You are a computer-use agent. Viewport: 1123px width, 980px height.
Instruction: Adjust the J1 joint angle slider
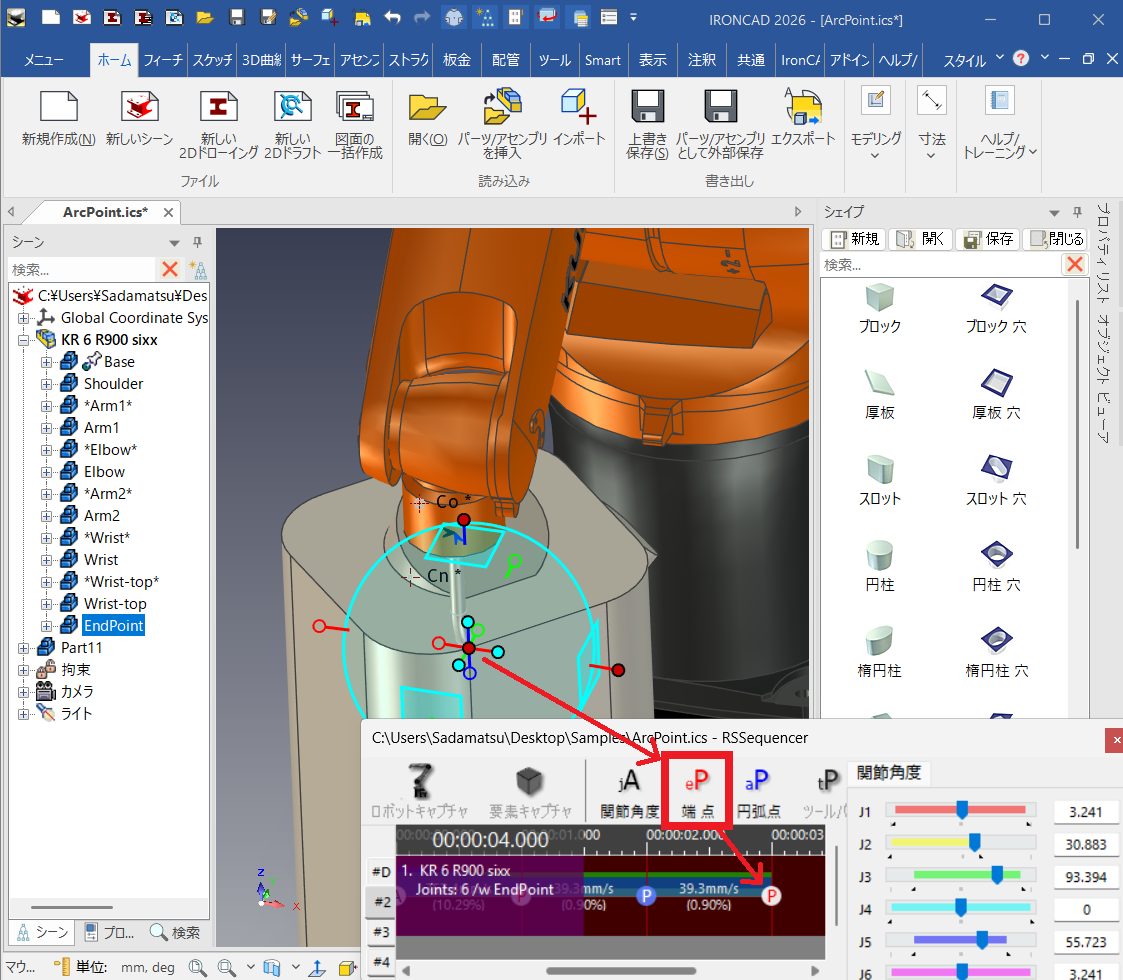pyautogui.click(x=962, y=810)
